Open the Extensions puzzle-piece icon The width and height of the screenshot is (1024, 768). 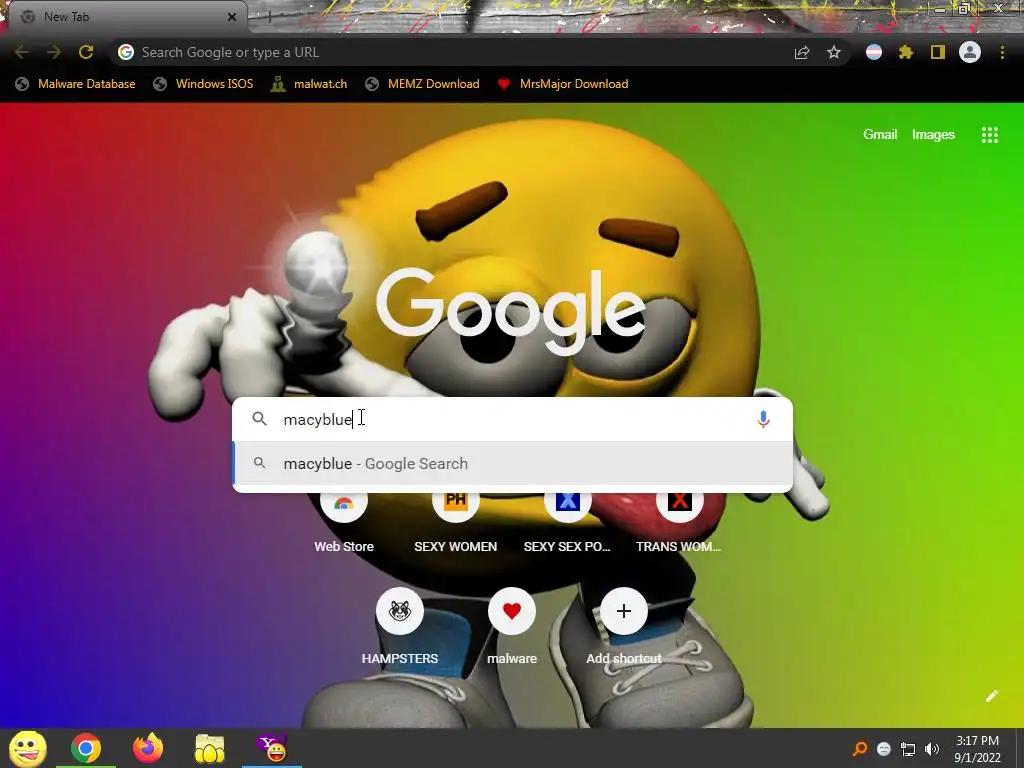906,52
